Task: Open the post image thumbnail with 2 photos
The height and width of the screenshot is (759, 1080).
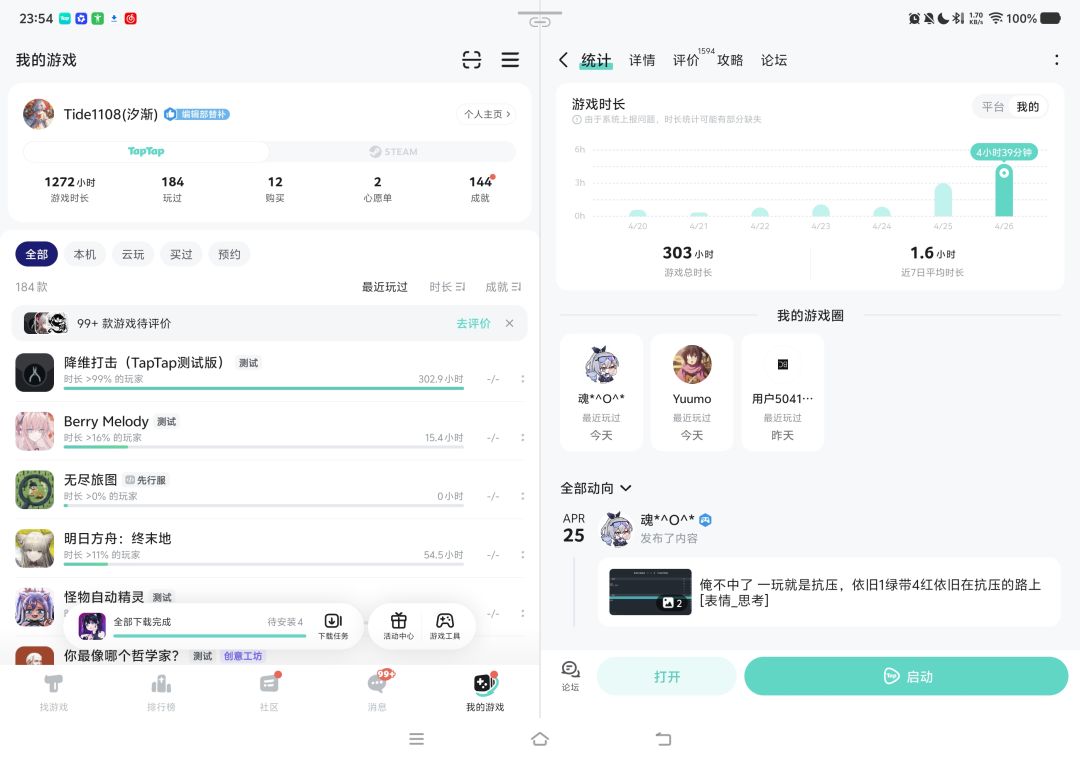Action: [x=650, y=592]
